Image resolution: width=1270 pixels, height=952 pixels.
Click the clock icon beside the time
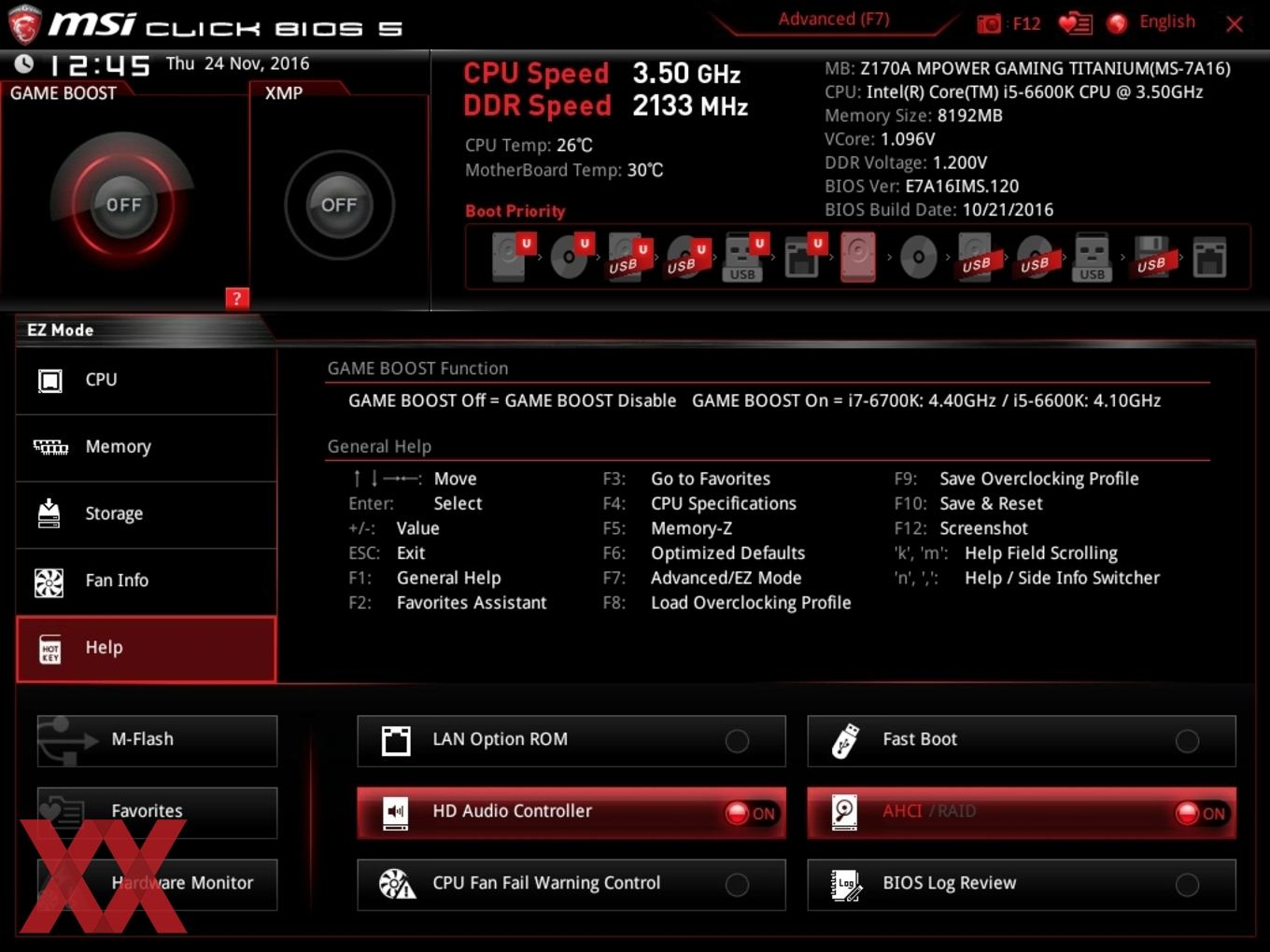click(24, 63)
